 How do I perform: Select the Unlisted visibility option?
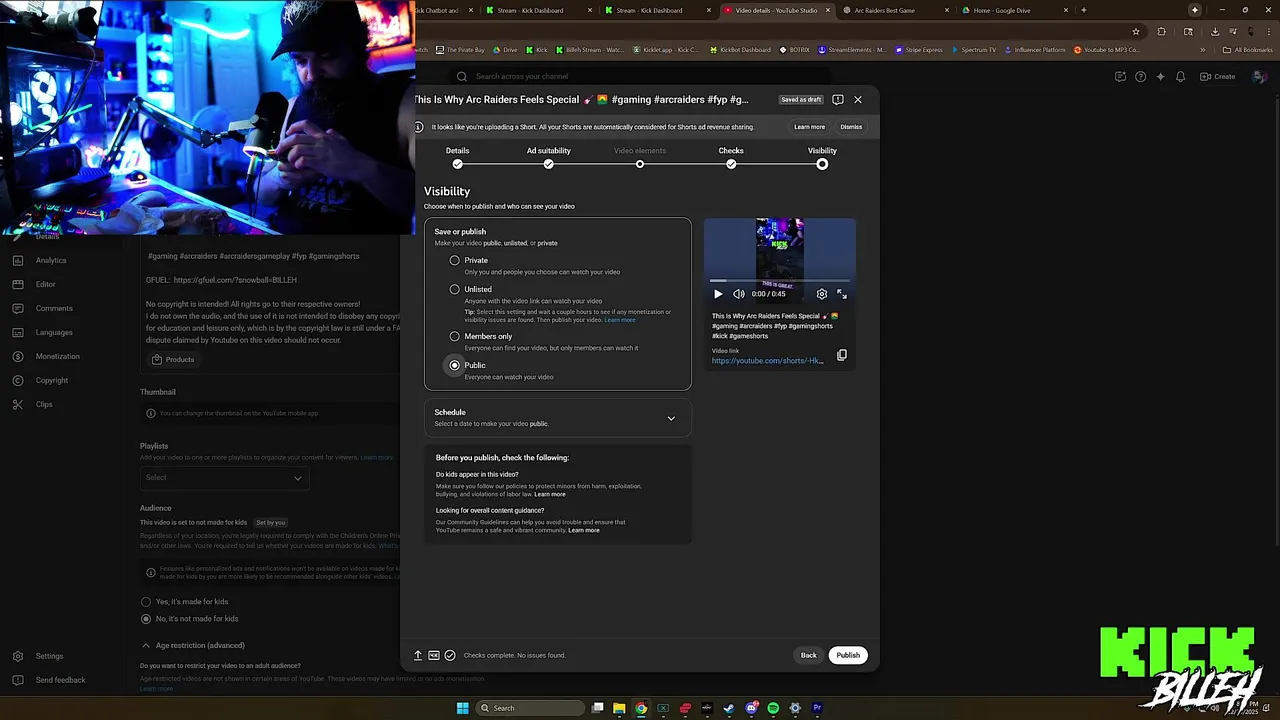[x=455, y=289]
